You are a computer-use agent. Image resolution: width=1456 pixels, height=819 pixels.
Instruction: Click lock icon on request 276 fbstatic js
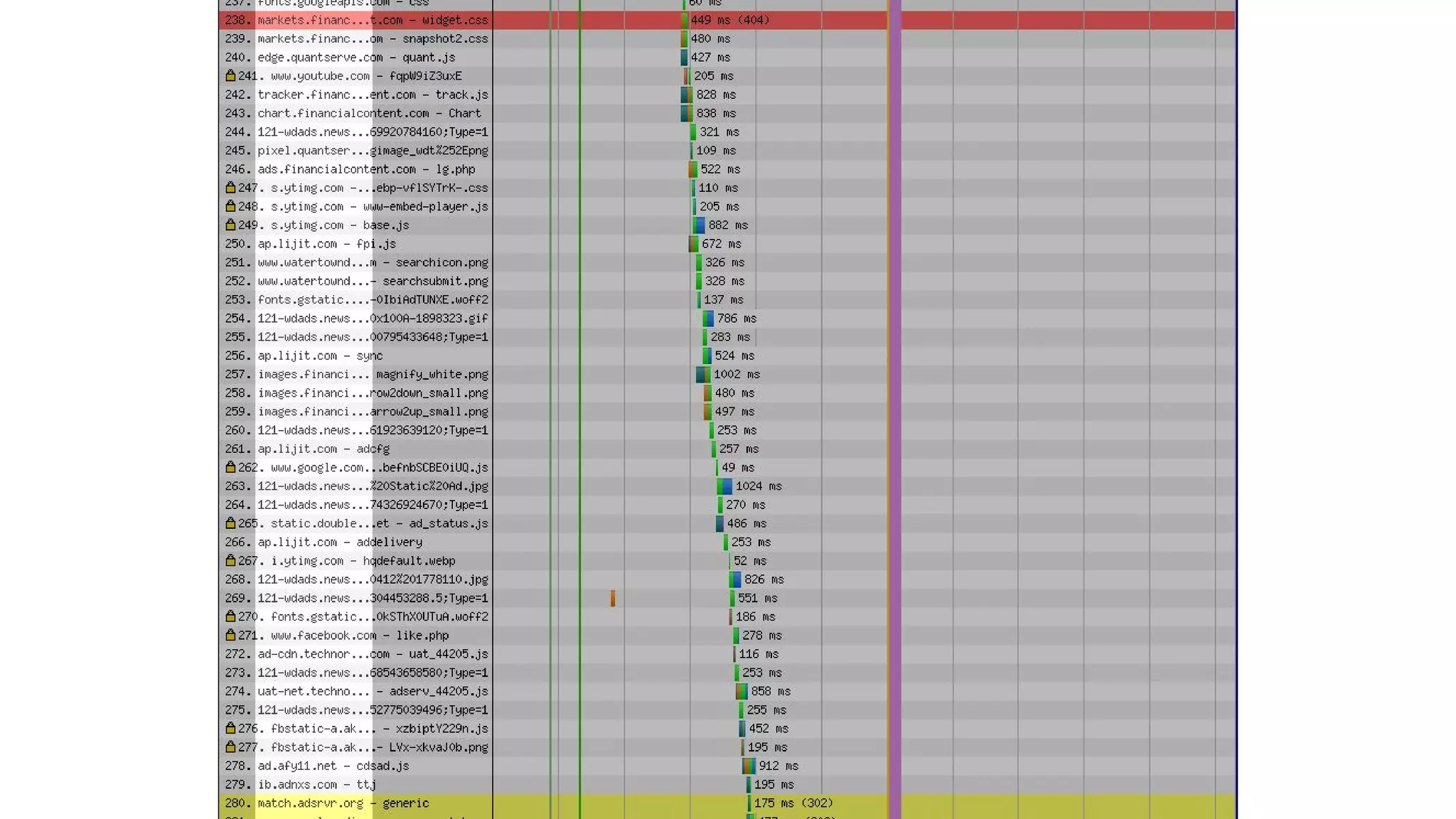(230, 728)
